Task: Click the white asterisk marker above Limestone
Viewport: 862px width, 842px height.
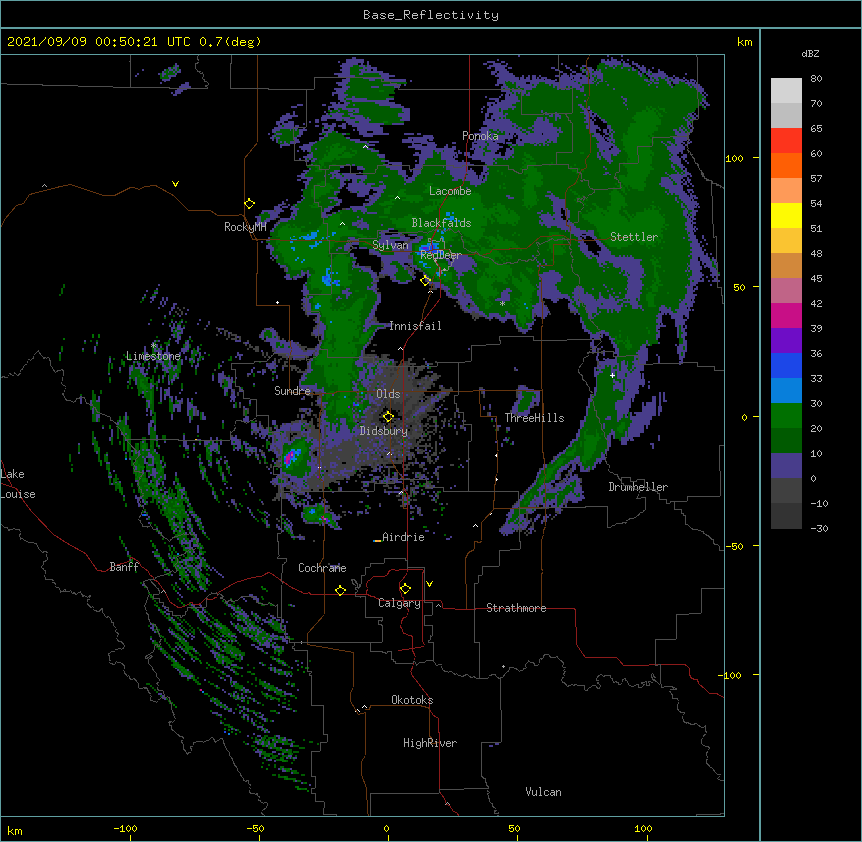Action: [153, 346]
